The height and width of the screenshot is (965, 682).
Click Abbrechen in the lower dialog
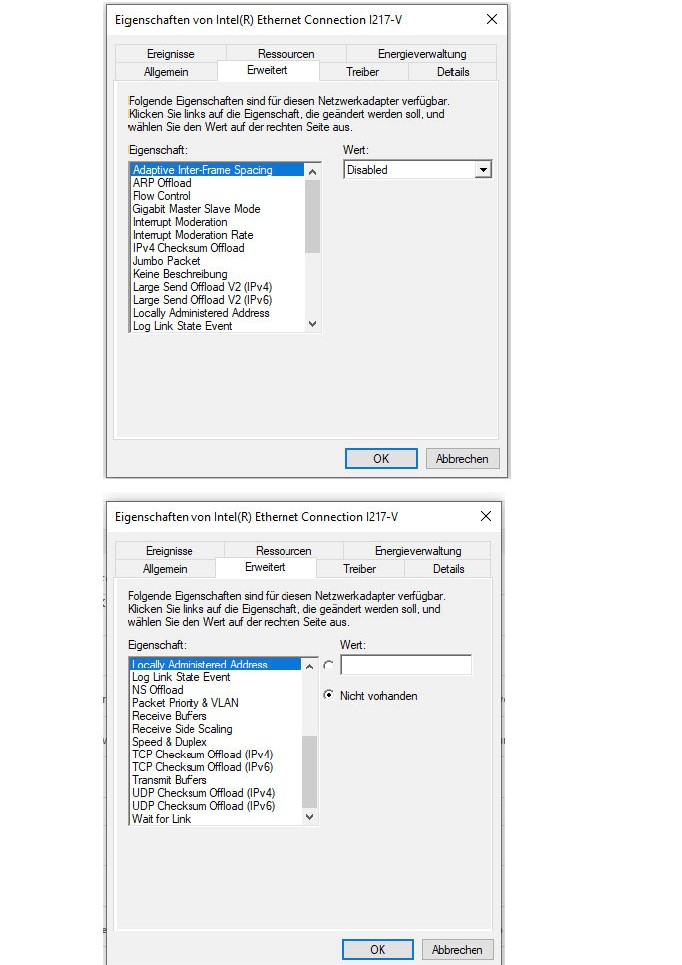pos(457,950)
